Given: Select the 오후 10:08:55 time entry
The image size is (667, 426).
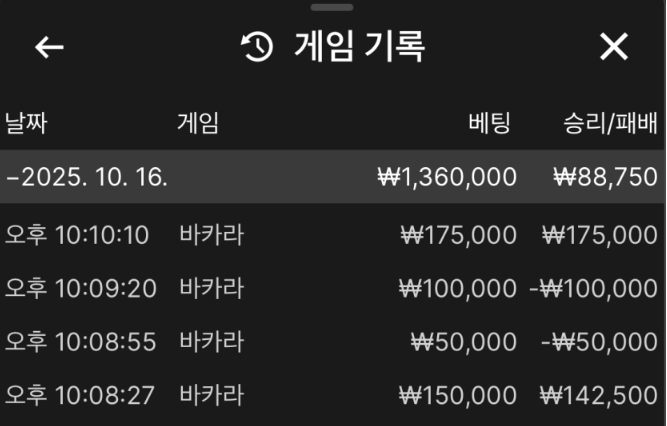Looking at the screenshot, I should pos(80,342).
